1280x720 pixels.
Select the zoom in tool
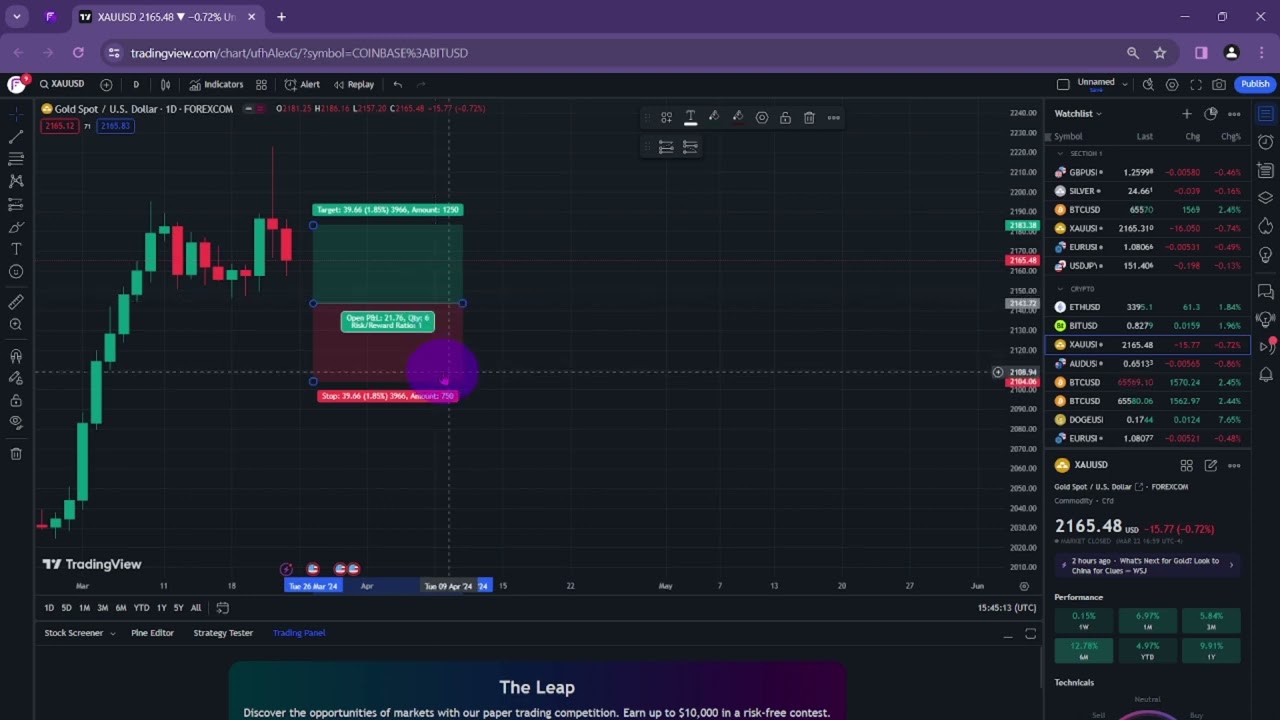click(16, 325)
